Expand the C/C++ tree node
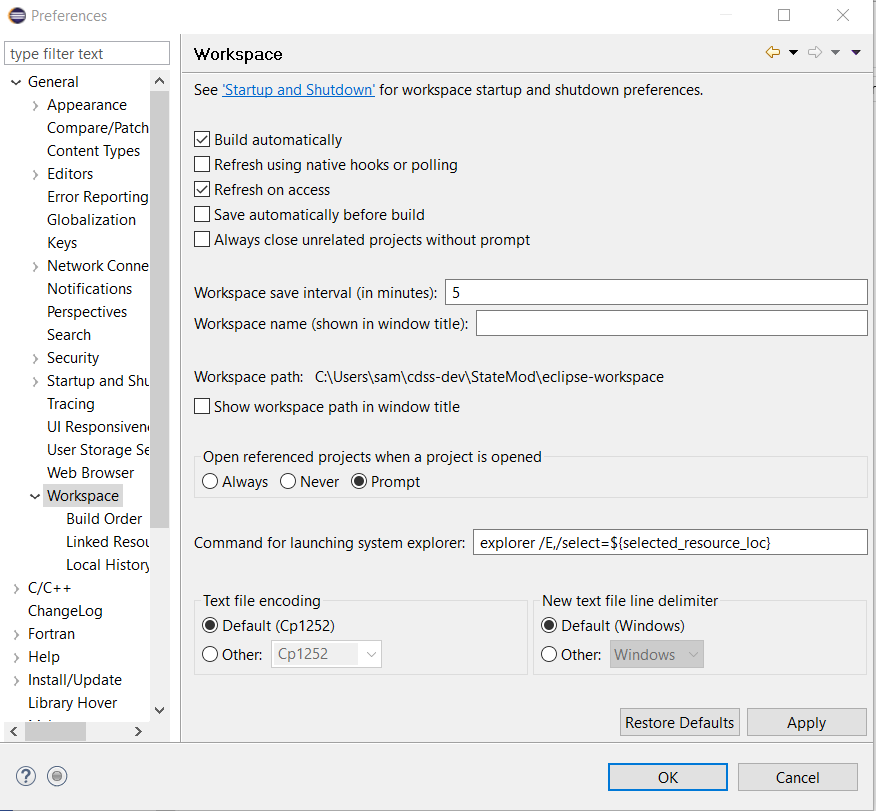The width and height of the screenshot is (876, 811). point(16,588)
